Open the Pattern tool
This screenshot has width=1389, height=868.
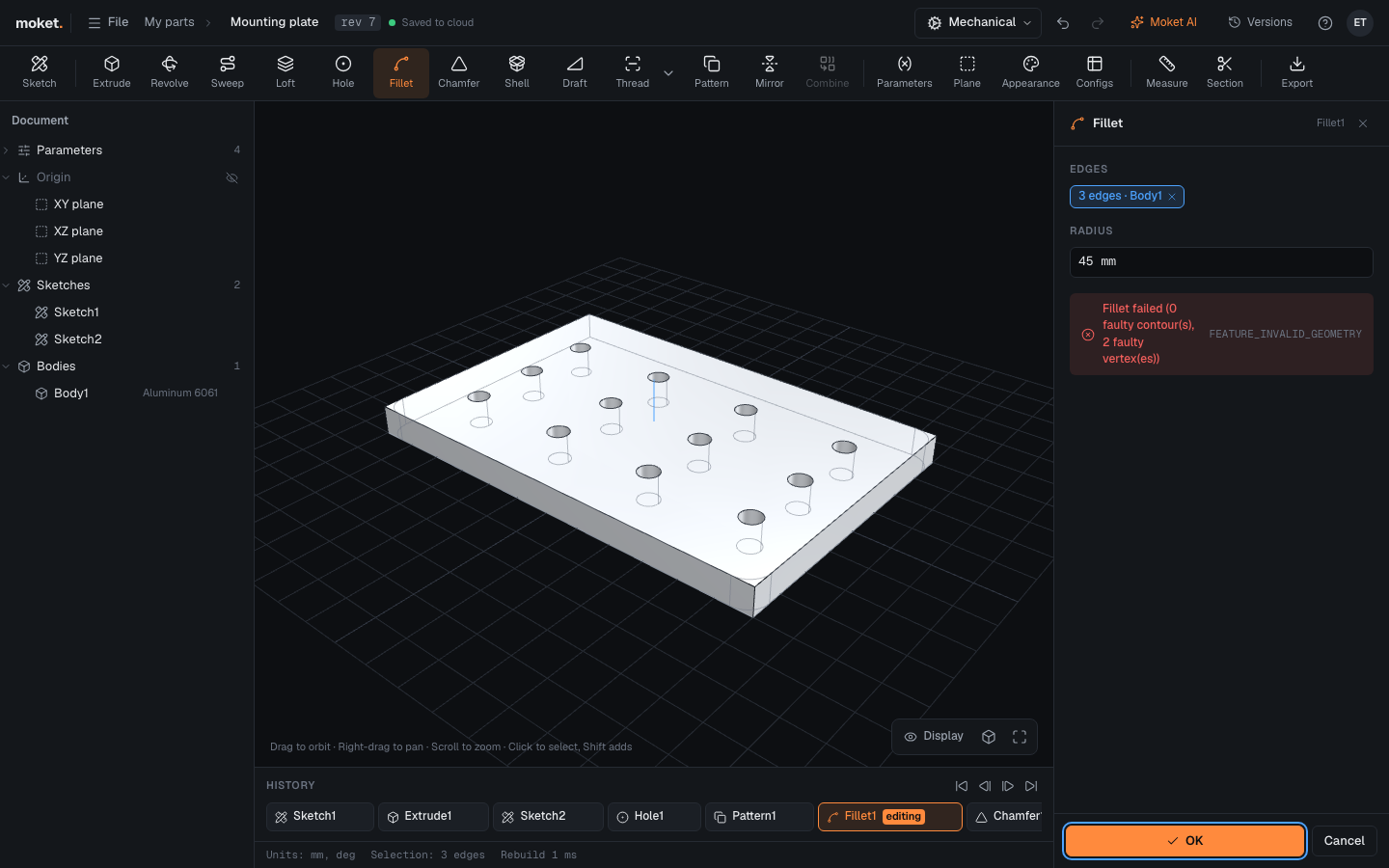pyautogui.click(x=712, y=72)
